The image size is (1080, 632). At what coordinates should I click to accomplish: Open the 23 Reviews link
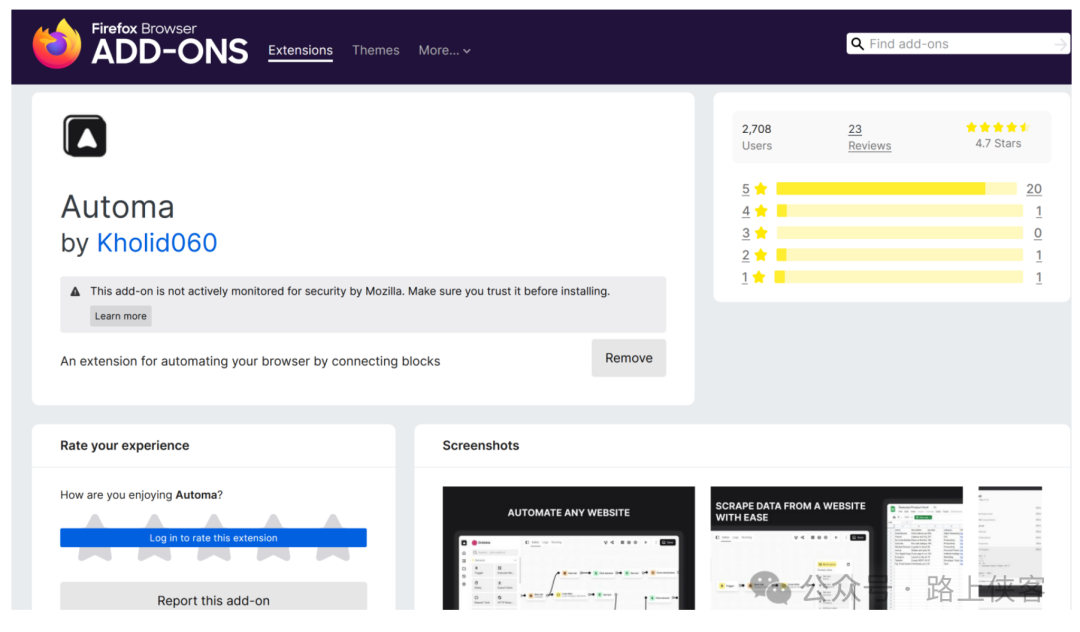(x=869, y=137)
